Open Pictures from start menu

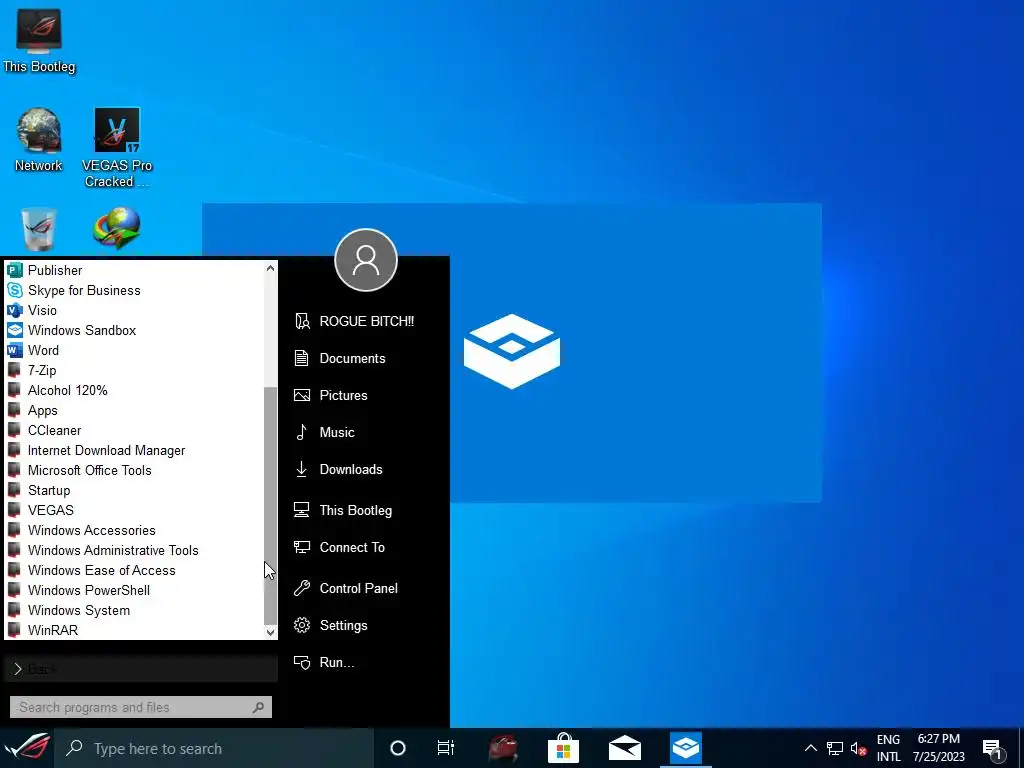366,395
